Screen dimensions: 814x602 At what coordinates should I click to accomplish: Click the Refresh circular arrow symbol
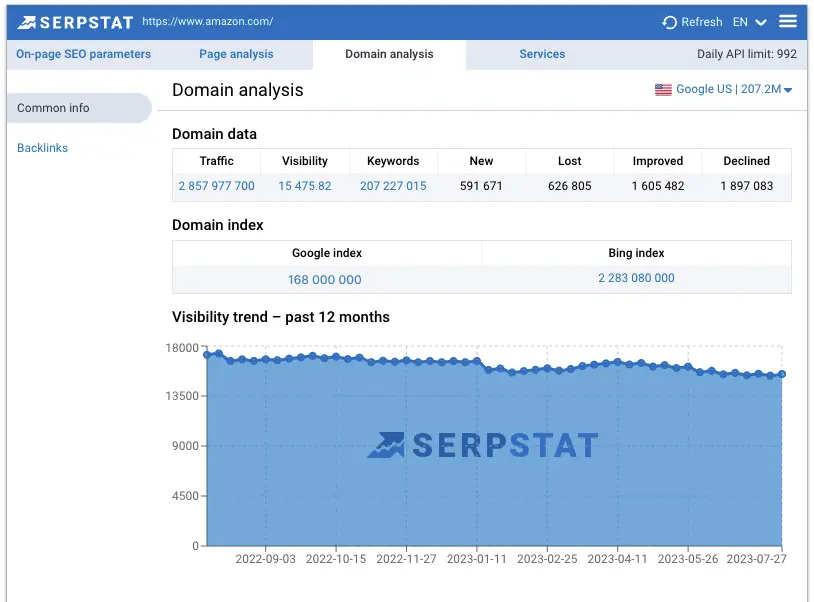(668, 21)
